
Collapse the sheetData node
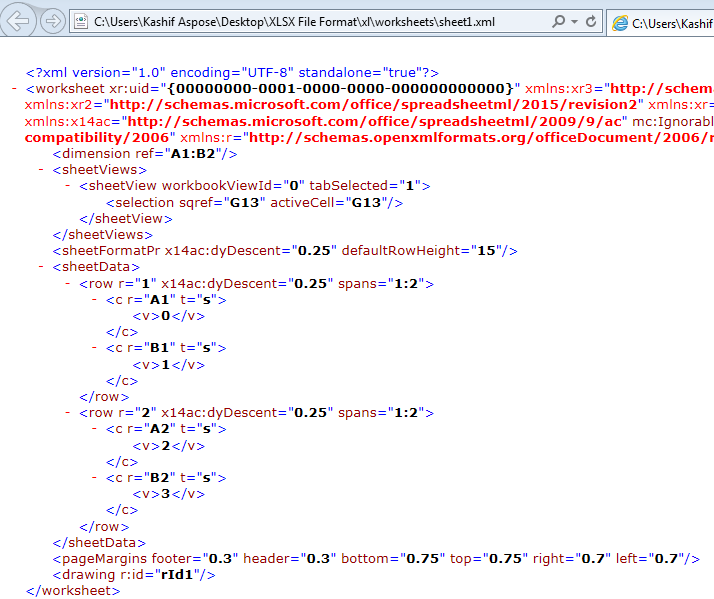(41, 267)
